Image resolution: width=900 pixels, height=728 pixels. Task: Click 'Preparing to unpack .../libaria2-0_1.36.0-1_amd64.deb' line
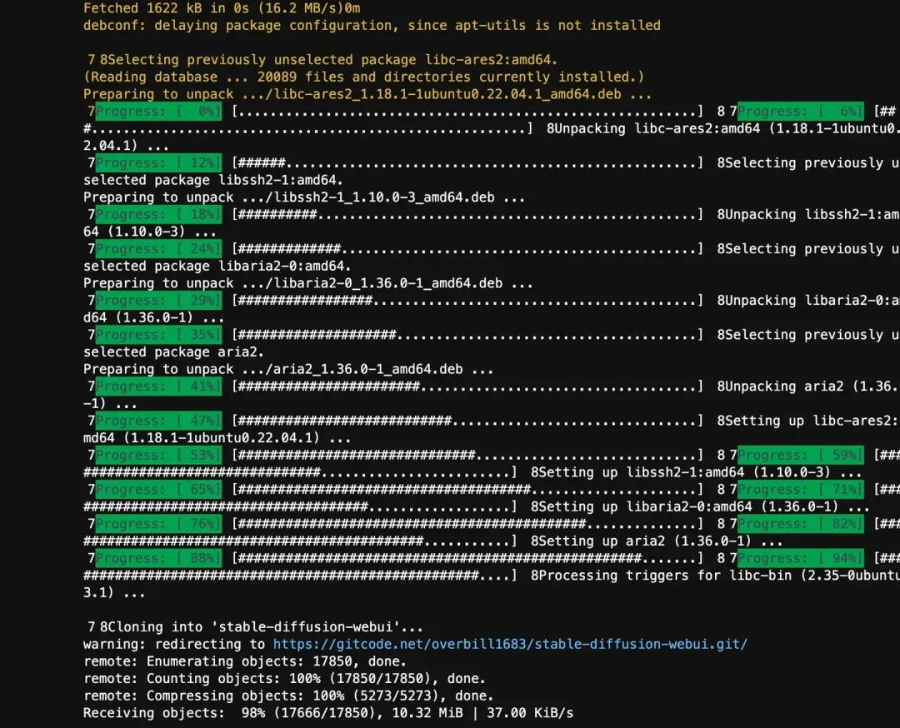308,284
